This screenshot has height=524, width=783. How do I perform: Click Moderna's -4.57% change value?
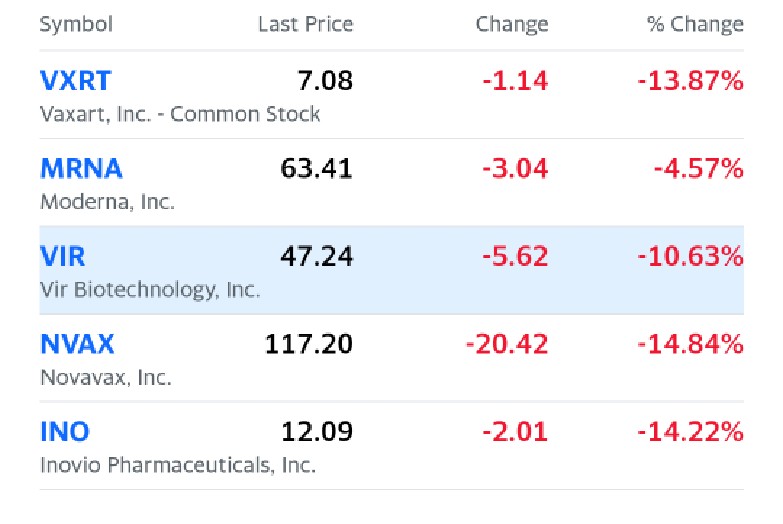pyautogui.click(x=698, y=169)
